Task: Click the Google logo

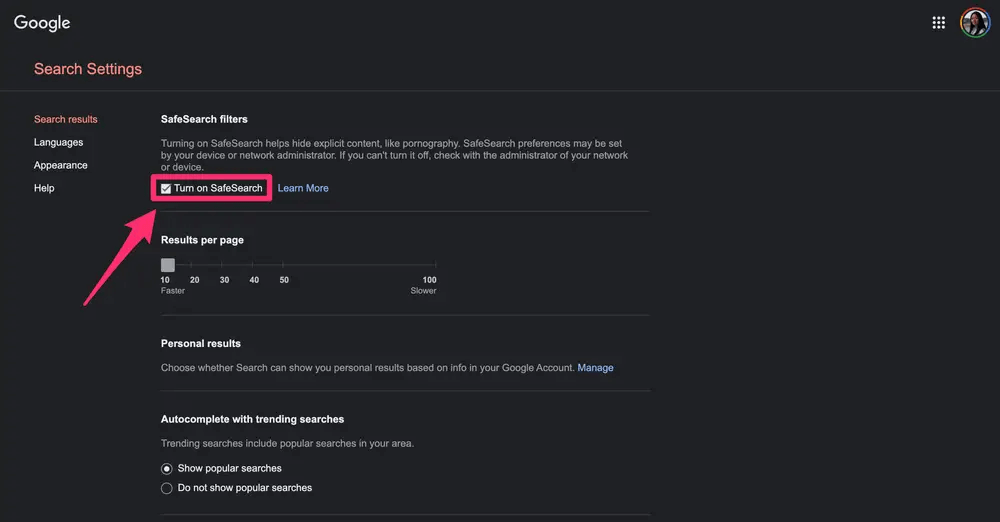Action: [42, 23]
